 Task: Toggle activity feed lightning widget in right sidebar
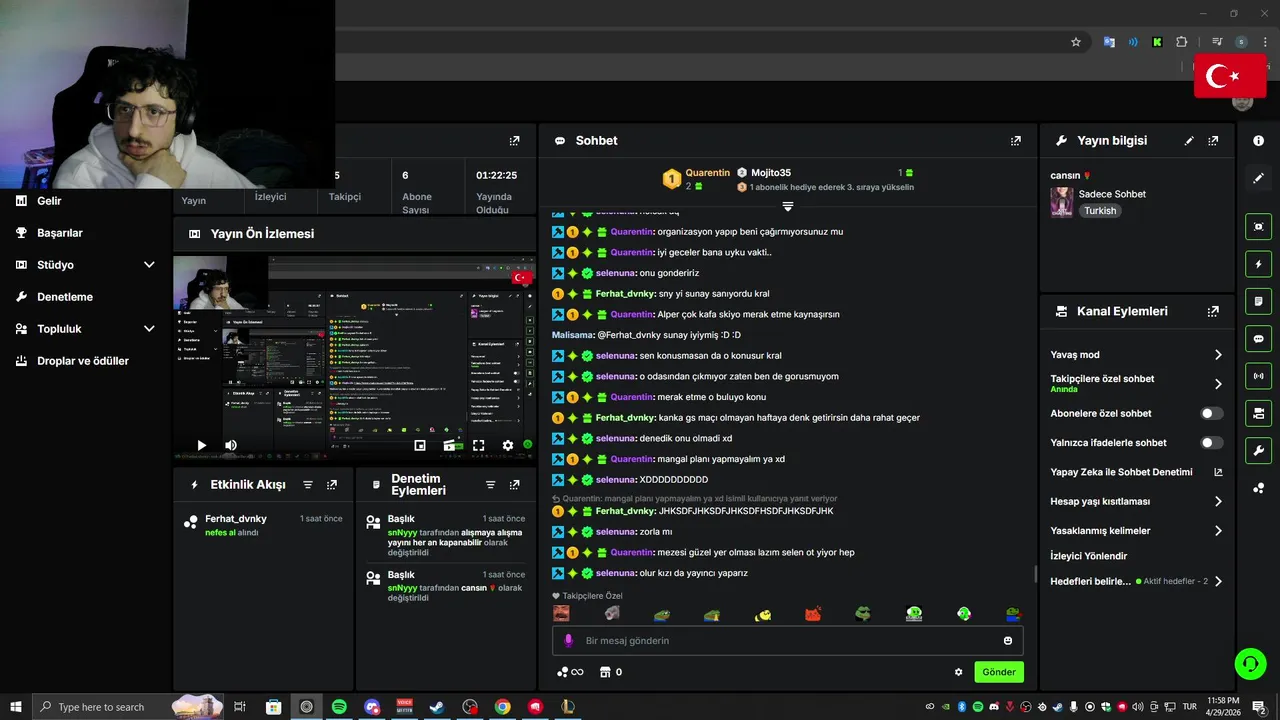coord(1258,264)
